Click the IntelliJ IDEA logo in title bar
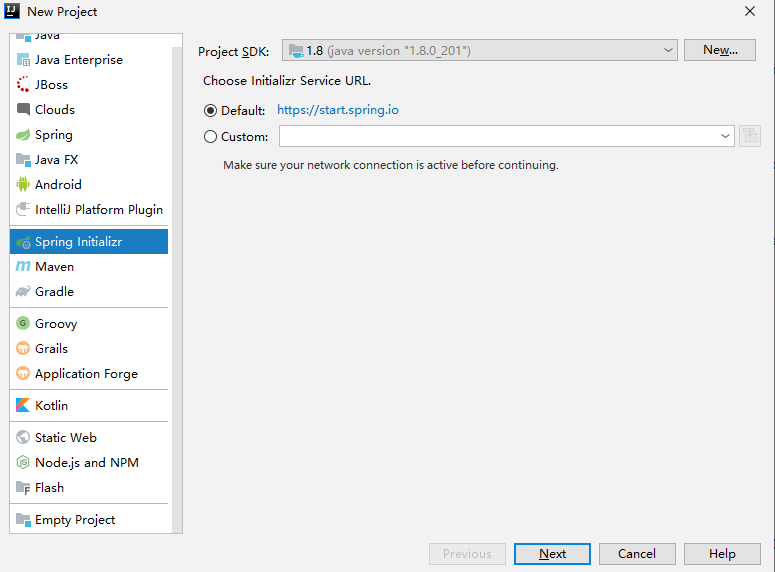775x572 pixels. tap(12, 11)
